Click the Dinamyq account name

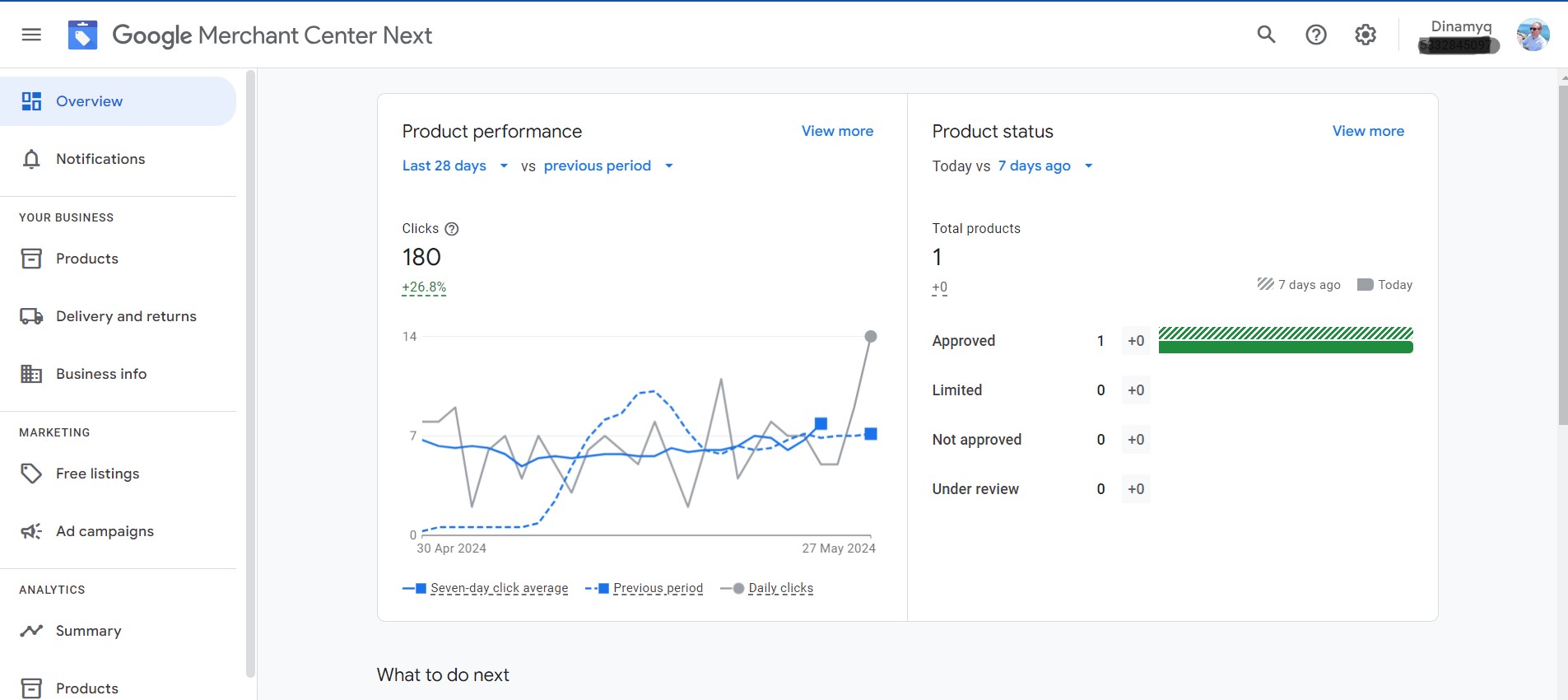pos(1461,26)
